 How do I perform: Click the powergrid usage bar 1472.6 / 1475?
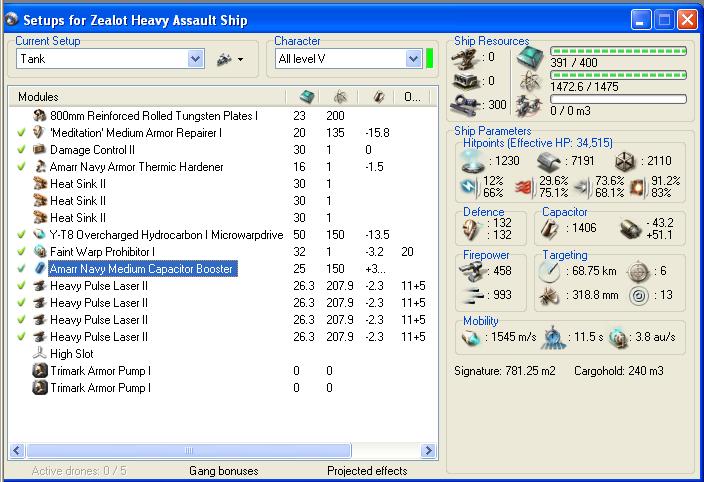pyautogui.click(x=619, y=75)
